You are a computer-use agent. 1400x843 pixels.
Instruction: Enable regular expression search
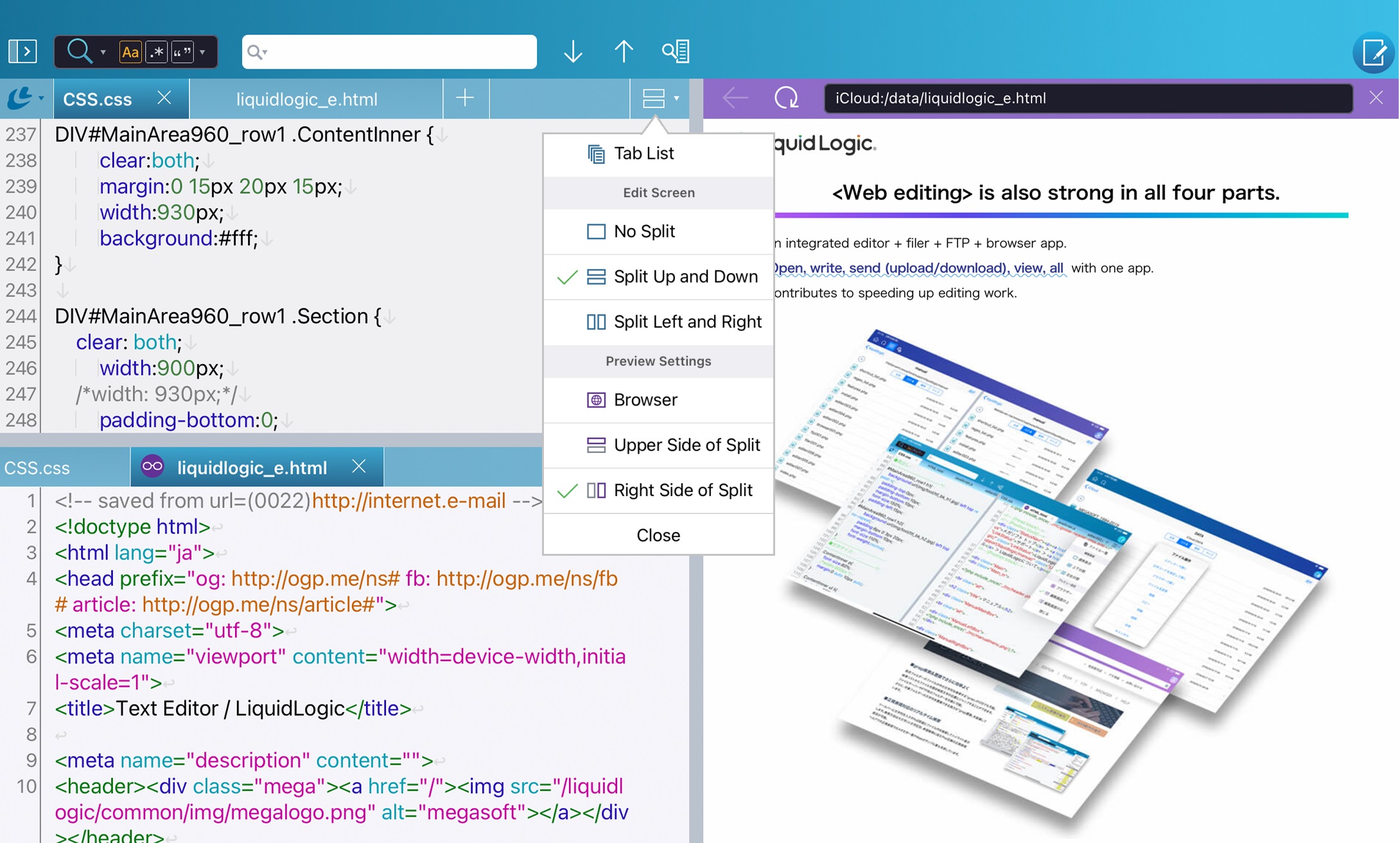156,51
